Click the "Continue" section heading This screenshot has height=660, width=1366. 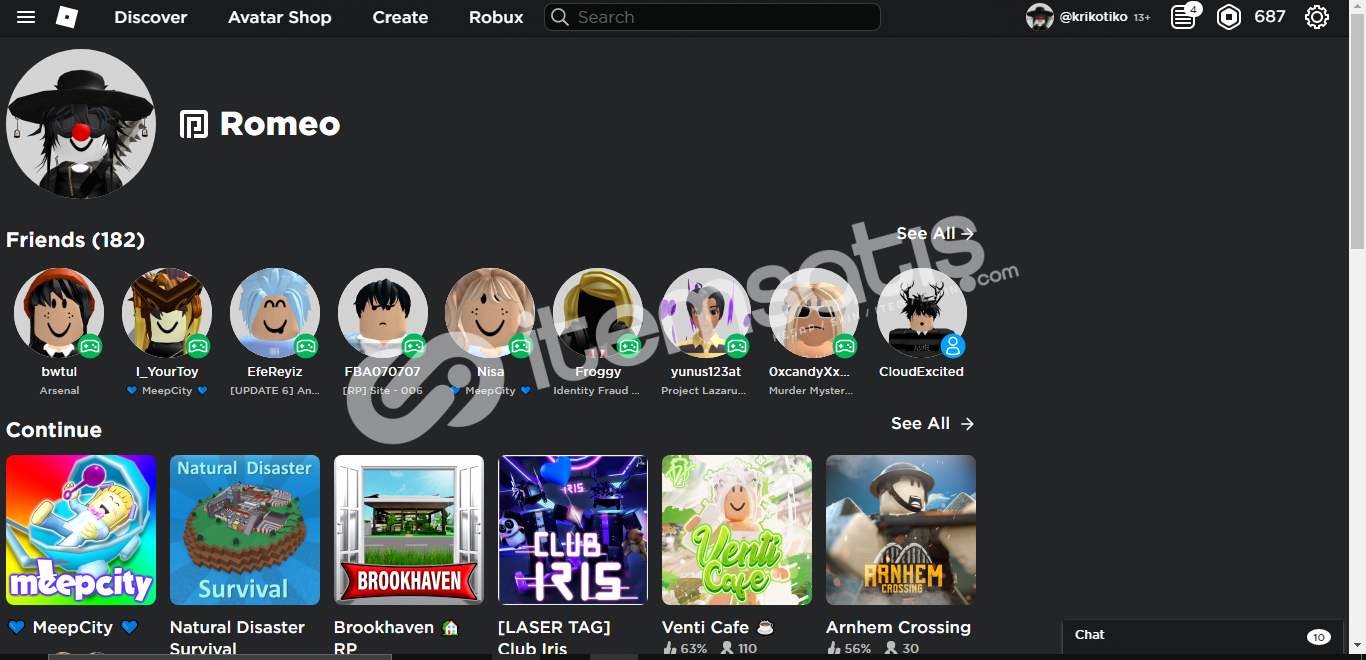(54, 430)
